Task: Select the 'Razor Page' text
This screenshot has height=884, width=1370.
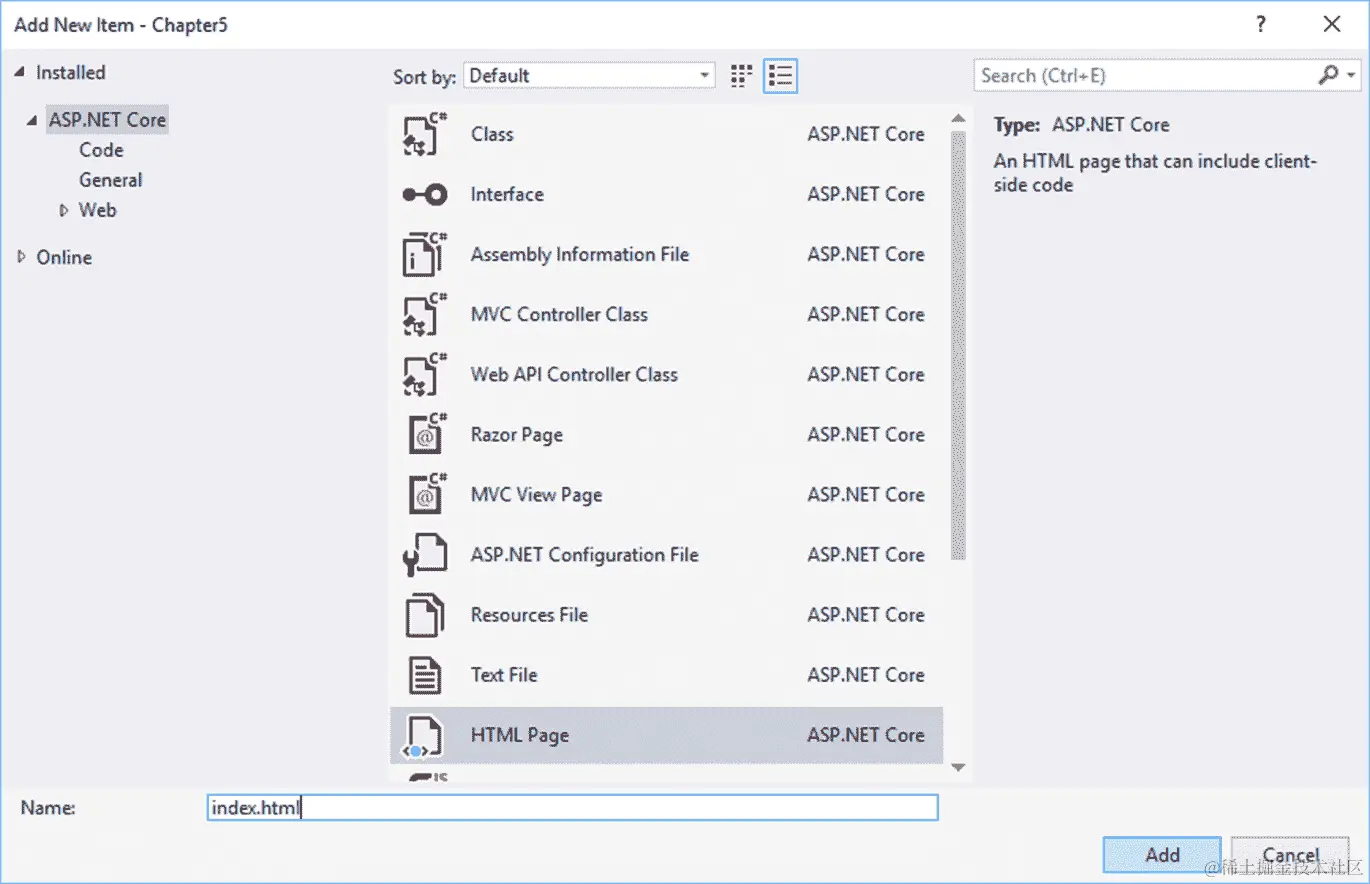Action: tap(517, 435)
